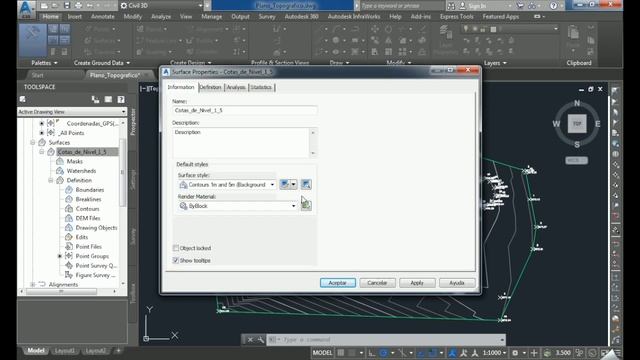The width and height of the screenshot is (640, 360).
Task: Click the Ayuda button
Action: 457,283
